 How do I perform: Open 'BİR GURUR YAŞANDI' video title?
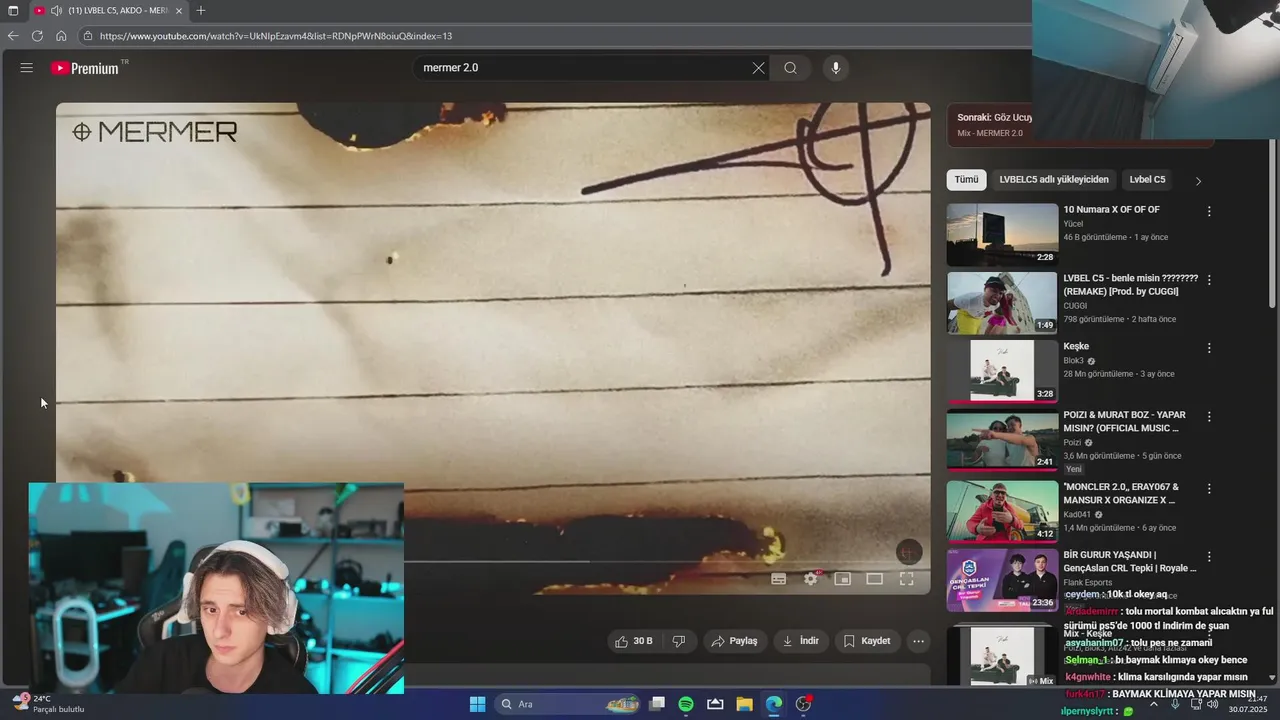1130,561
